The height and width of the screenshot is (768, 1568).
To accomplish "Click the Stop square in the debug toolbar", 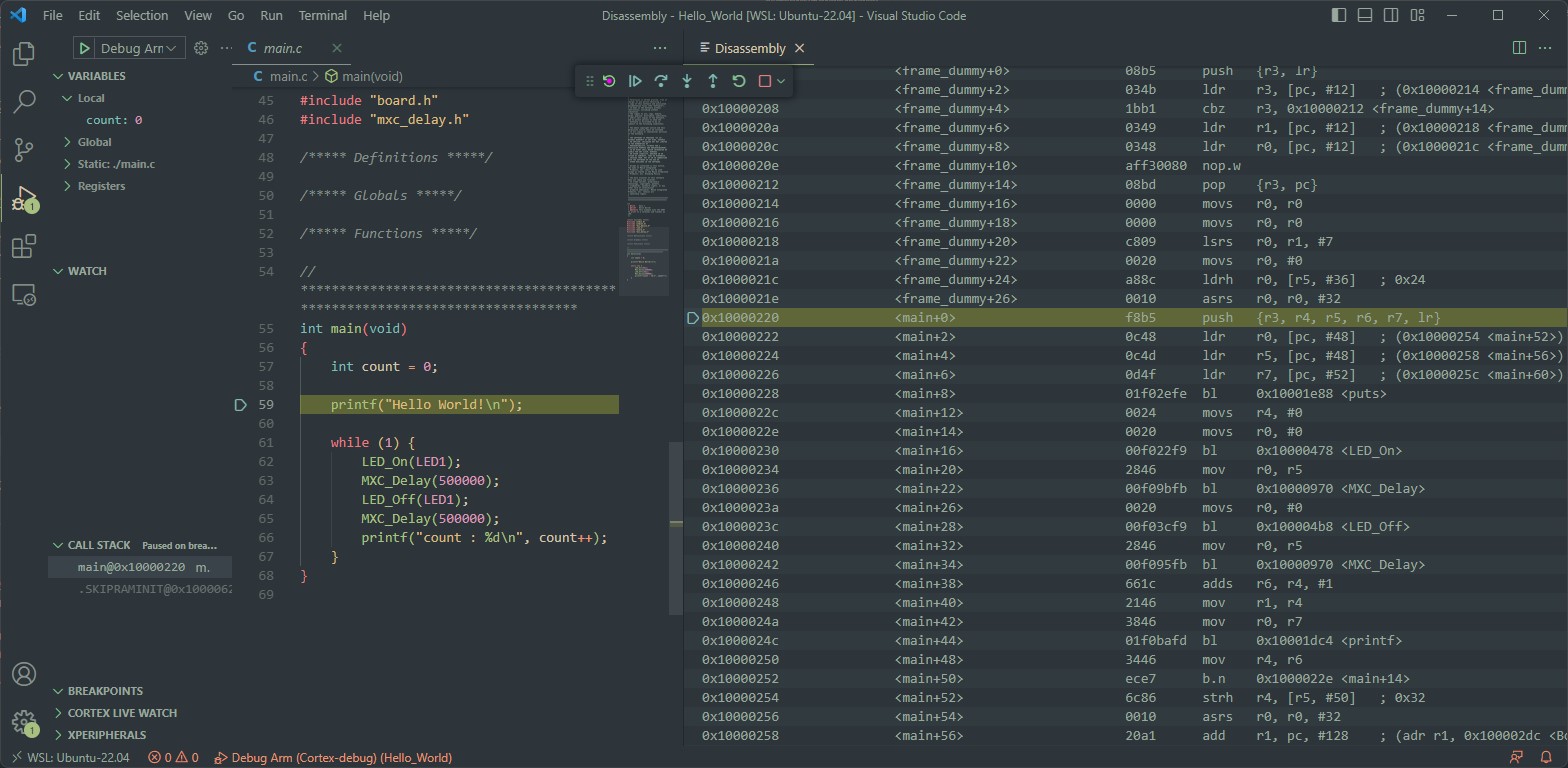I will point(765,81).
